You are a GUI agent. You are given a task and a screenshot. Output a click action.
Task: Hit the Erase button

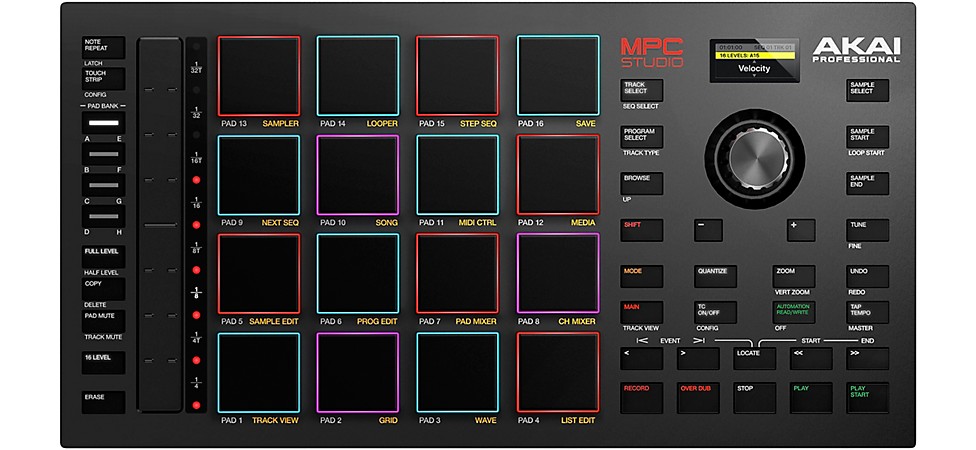click(103, 402)
